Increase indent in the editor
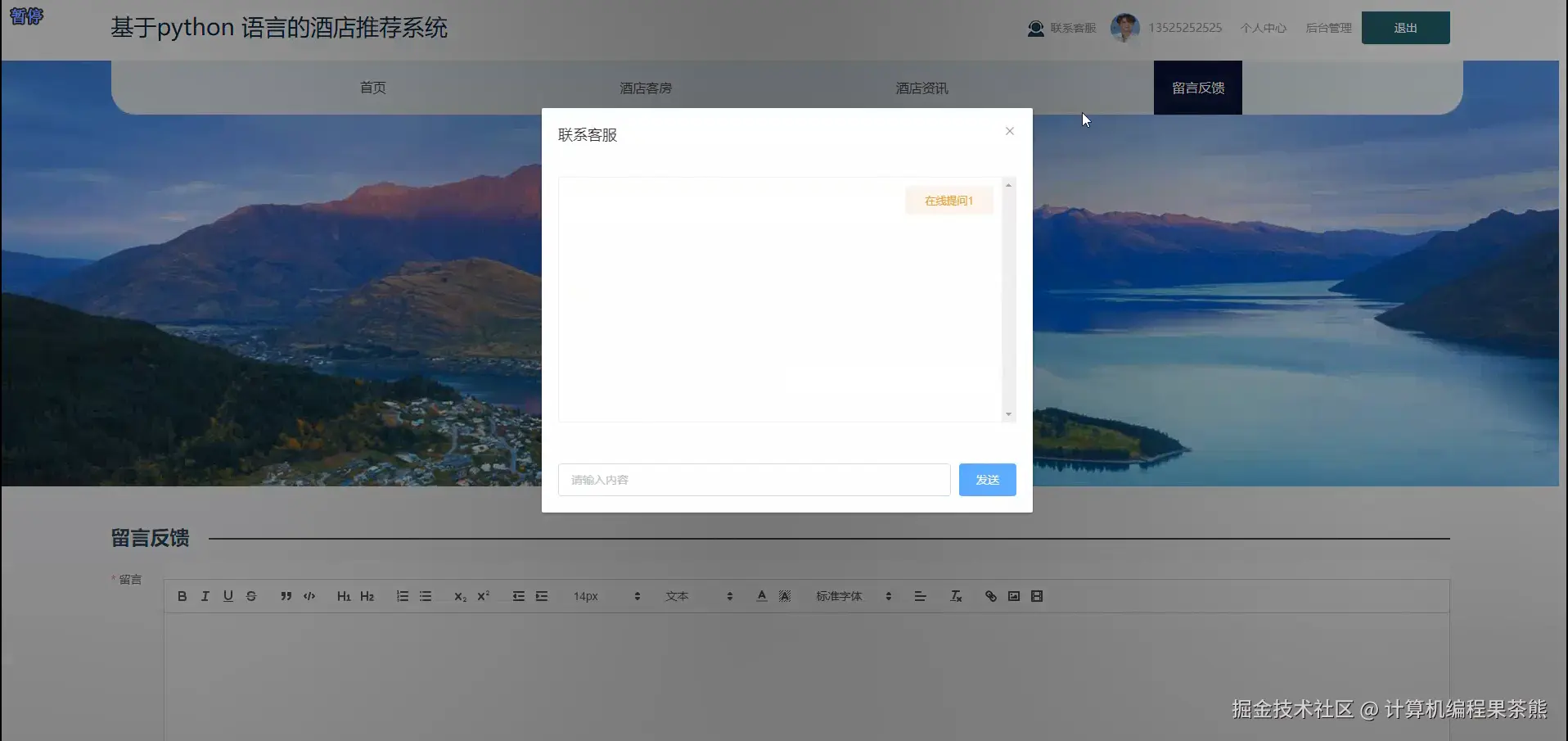The image size is (1568, 741). (542, 596)
